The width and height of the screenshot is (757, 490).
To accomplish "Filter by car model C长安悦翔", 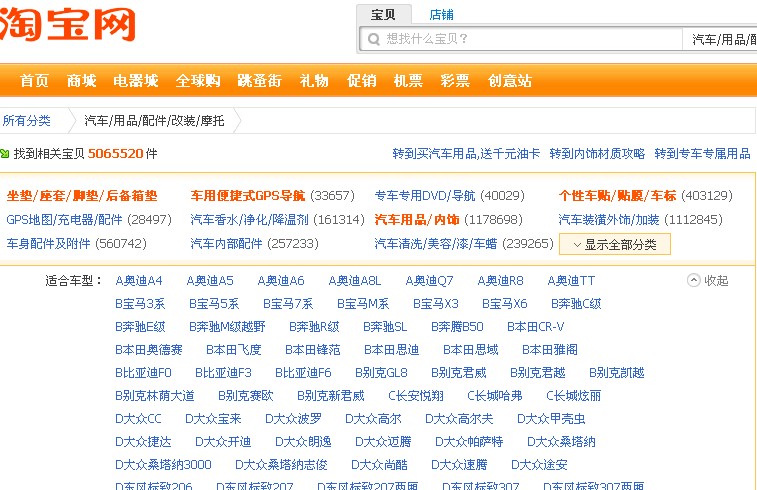I will click(416, 396).
